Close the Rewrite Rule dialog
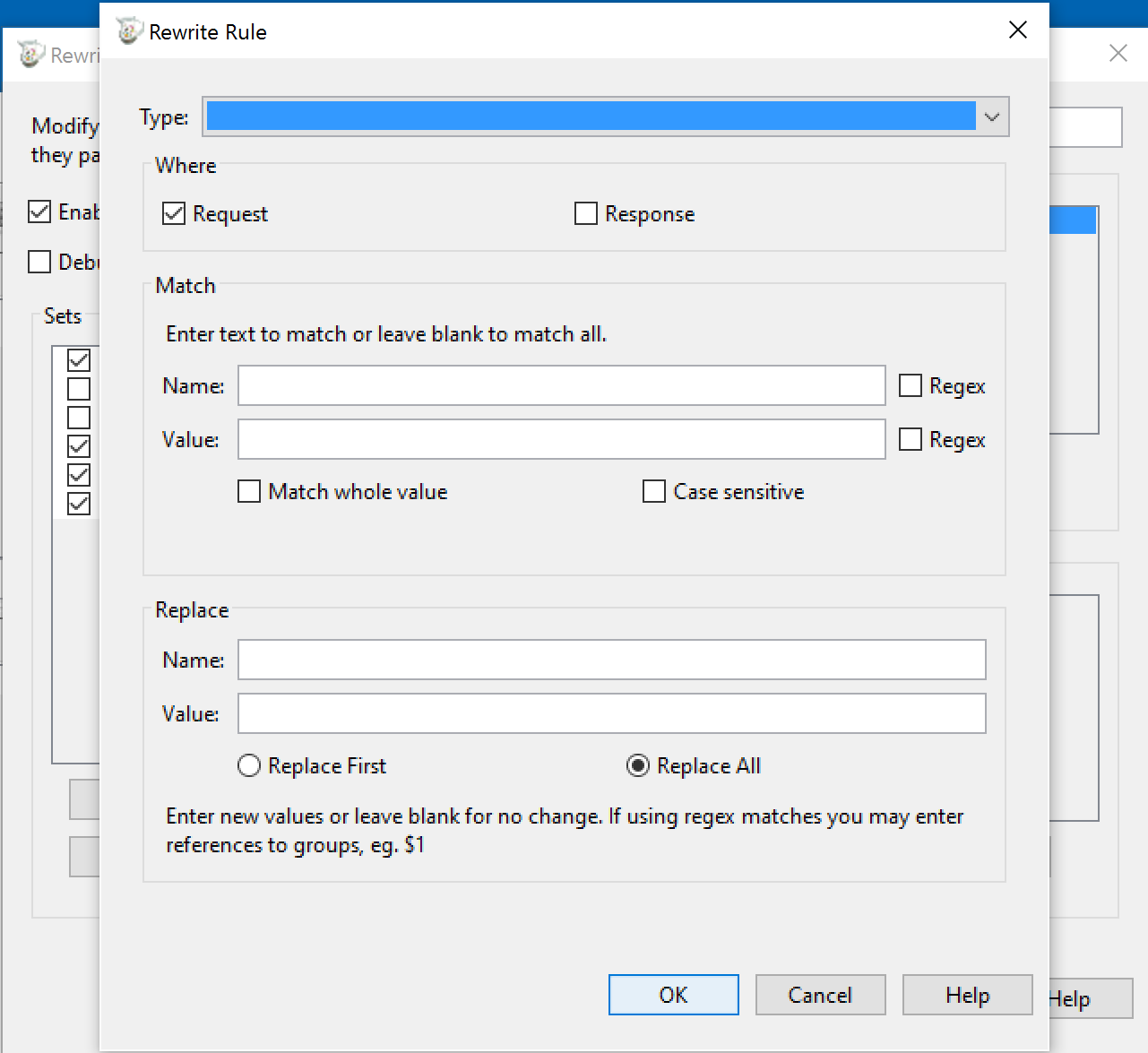This screenshot has height=1053, width=1148. pos(1017,30)
